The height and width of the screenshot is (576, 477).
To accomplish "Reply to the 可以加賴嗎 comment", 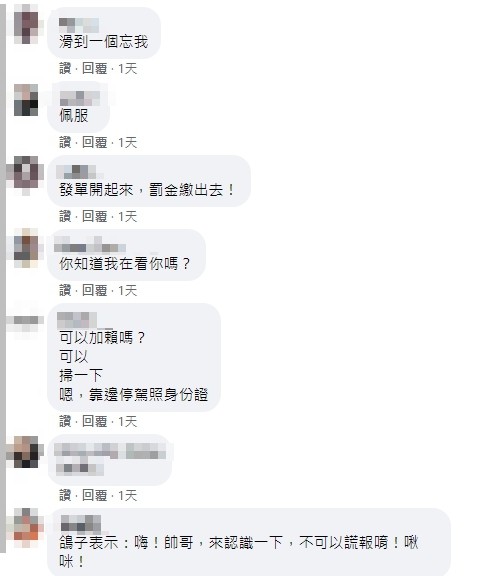I will (94, 421).
